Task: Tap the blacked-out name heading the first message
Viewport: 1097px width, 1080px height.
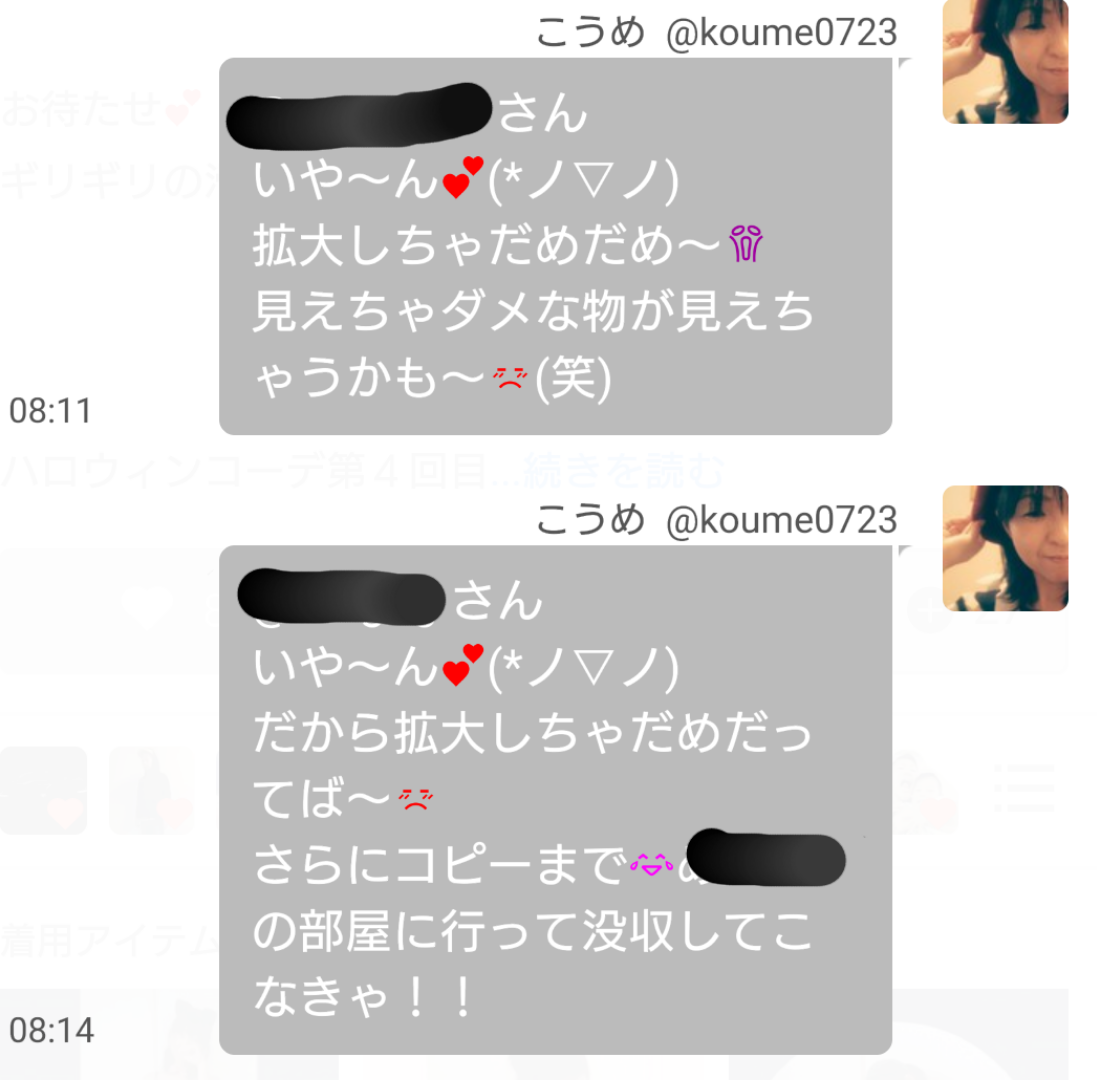Action: pyautogui.click(x=360, y=116)
